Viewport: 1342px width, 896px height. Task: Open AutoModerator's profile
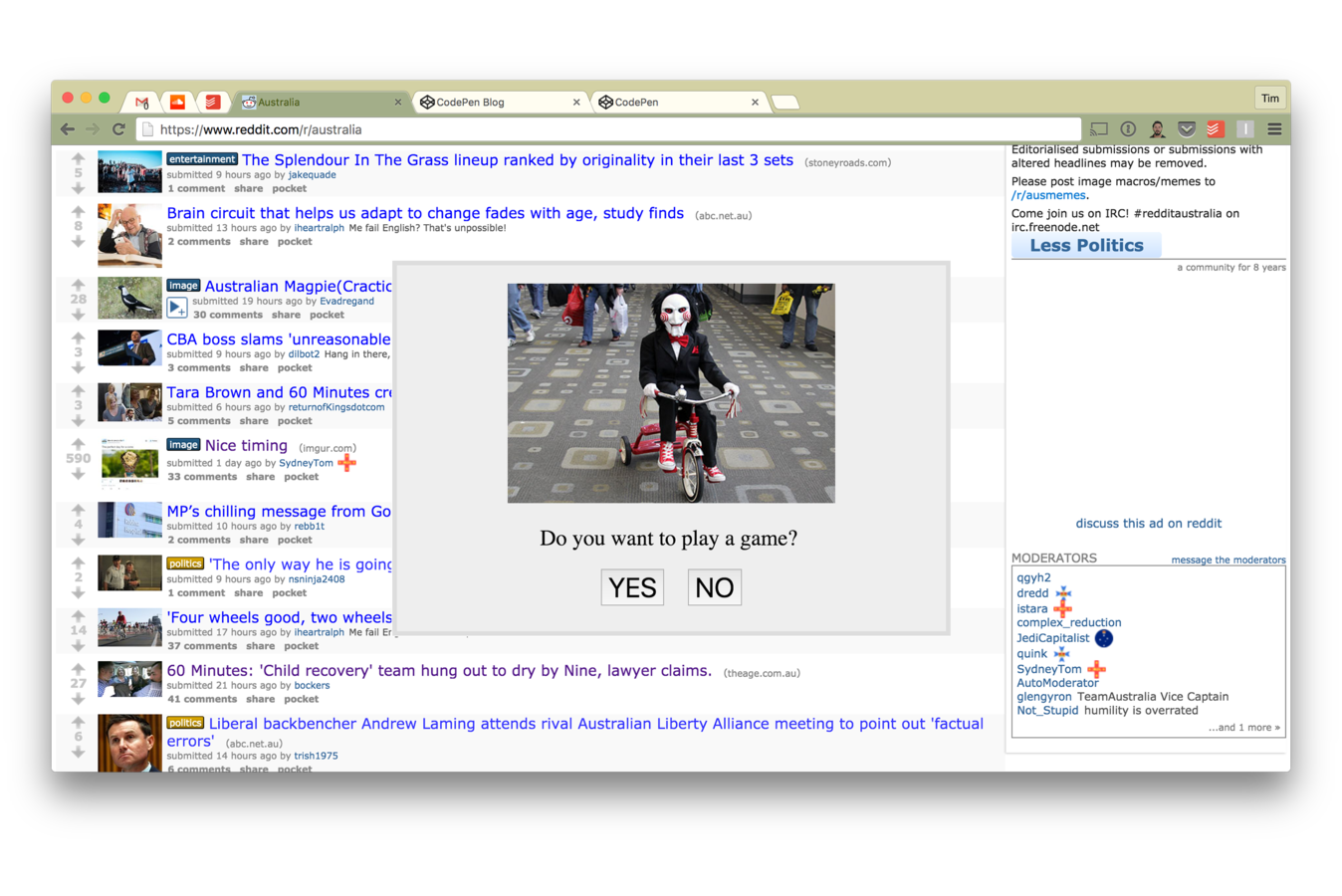click(x=1057, y=683)
